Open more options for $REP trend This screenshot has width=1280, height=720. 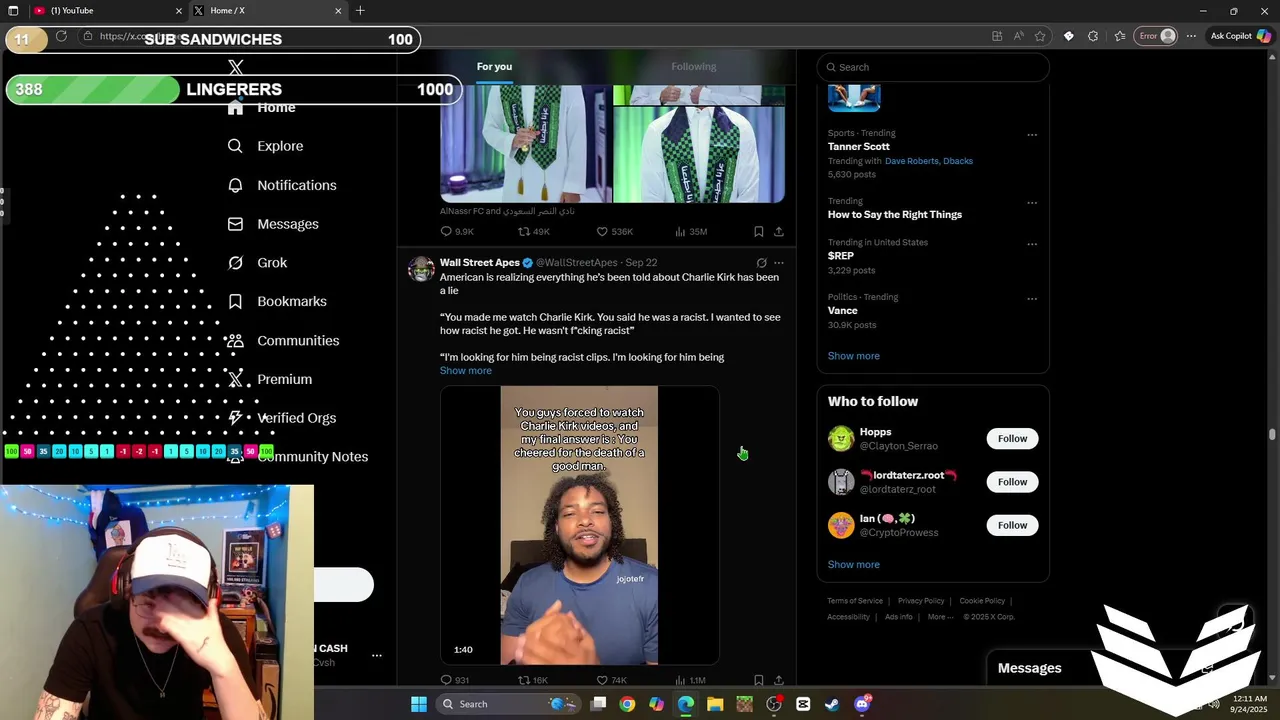pyautogui.click(x=1032, y=244)
